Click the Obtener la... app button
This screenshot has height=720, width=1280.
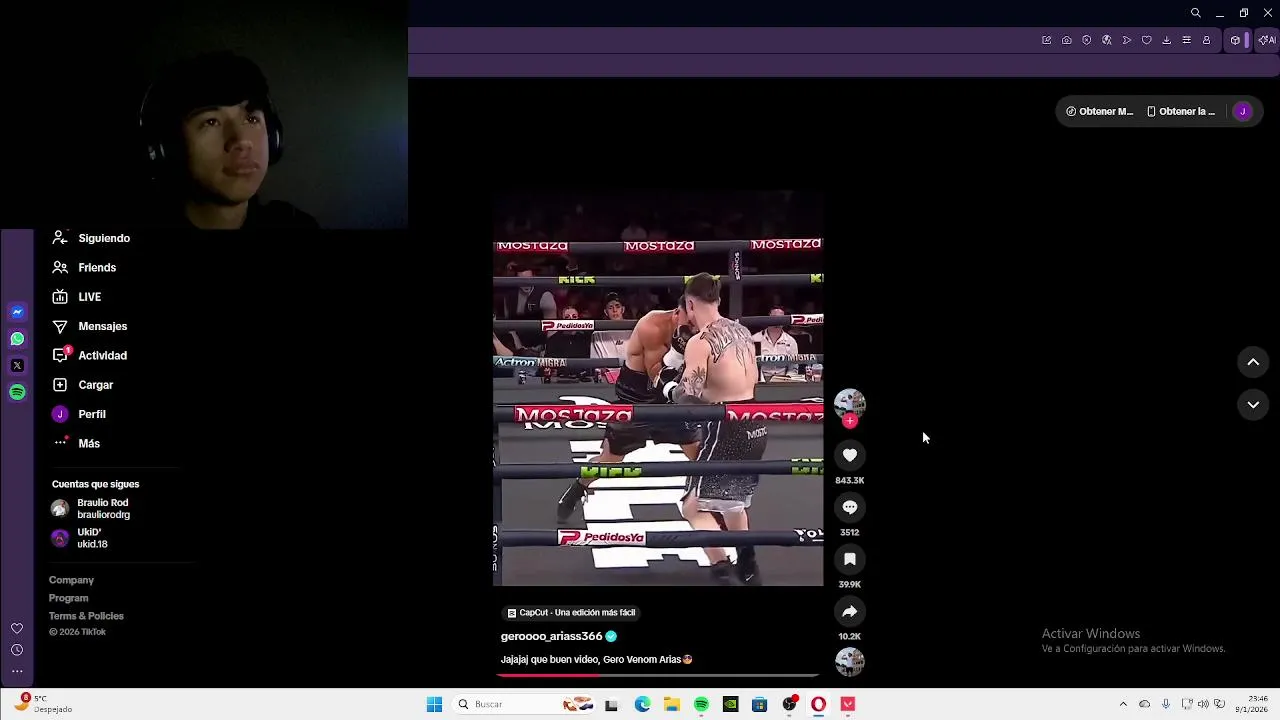pos(1181,111)
